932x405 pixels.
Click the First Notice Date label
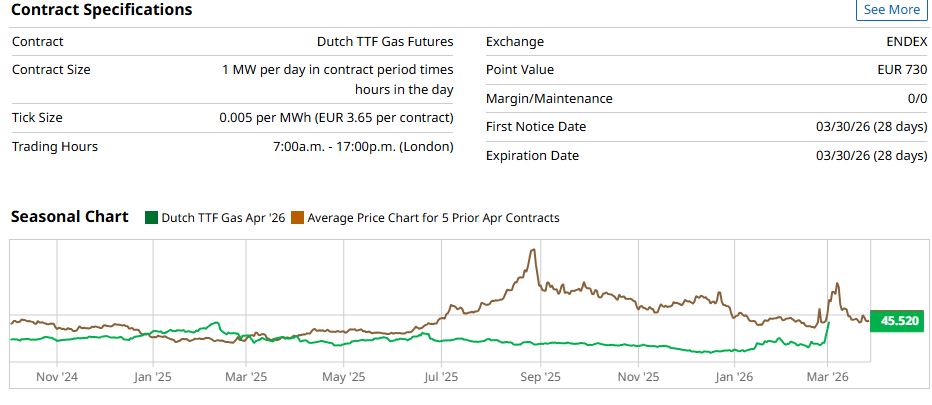536,127
